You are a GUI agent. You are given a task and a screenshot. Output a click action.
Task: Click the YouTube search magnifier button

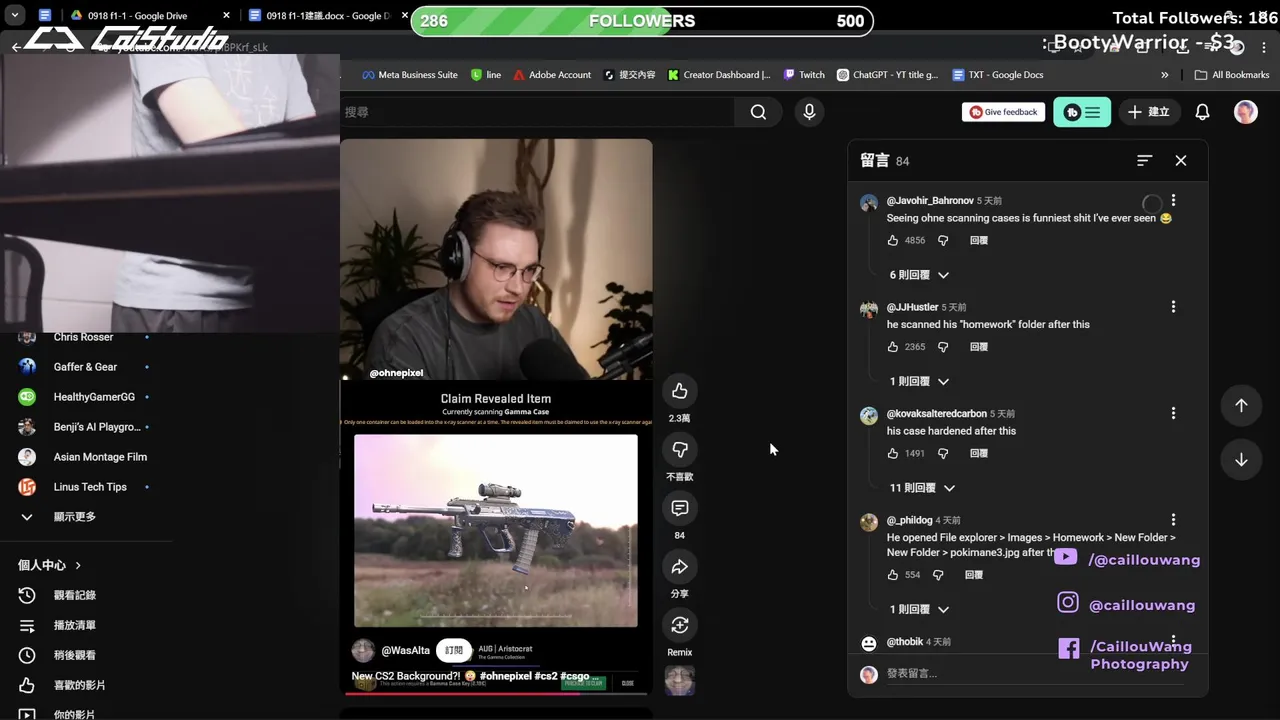pos(758,112)
